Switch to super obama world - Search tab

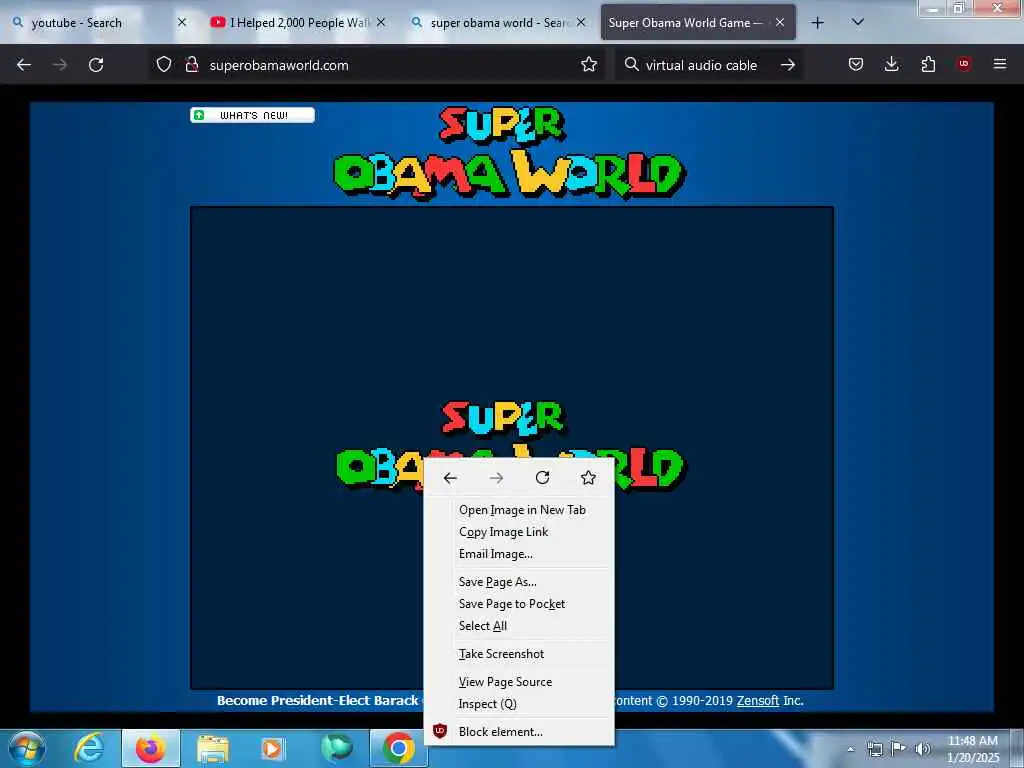[x=501, y=23]
